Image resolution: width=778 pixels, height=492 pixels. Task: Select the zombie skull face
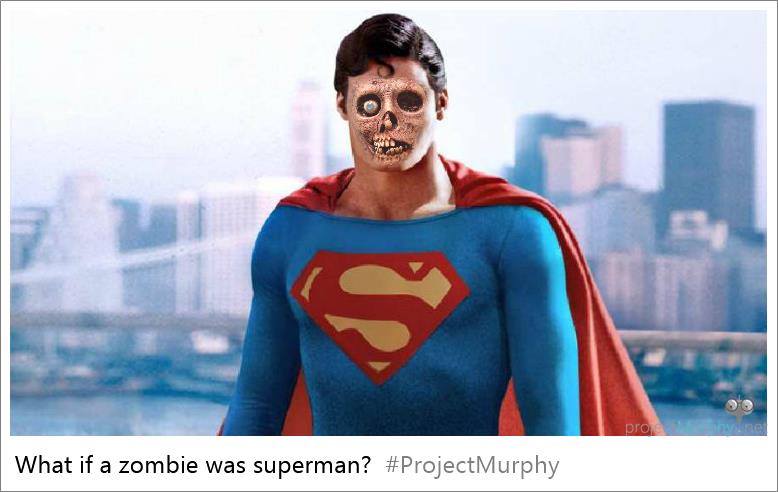(x=390, y=123)
